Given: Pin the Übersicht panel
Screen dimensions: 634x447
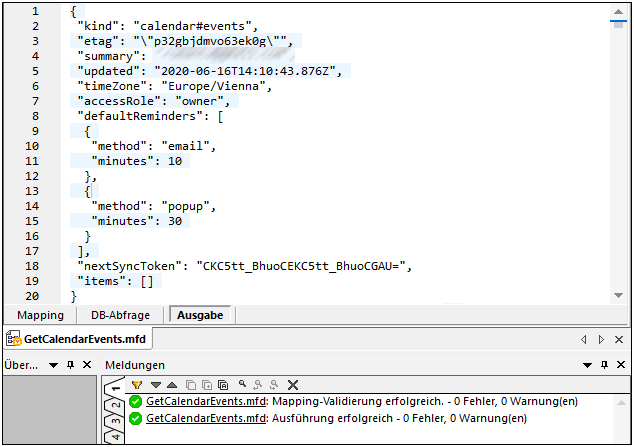Looking at the screenshot, I should [70, 365].
